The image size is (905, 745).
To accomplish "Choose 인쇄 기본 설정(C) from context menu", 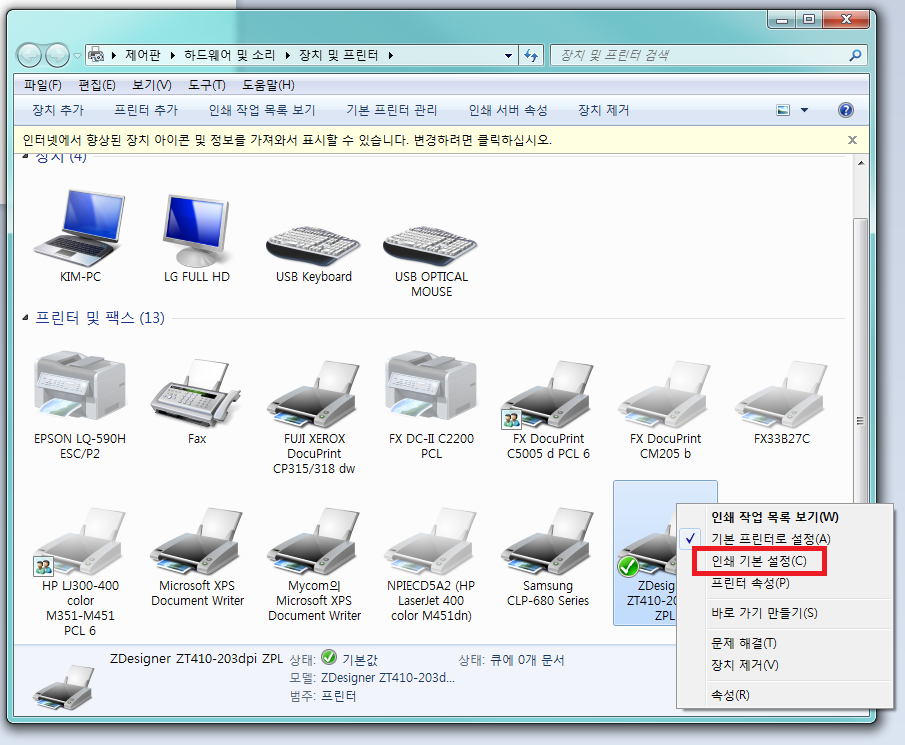I will point(759,561).
